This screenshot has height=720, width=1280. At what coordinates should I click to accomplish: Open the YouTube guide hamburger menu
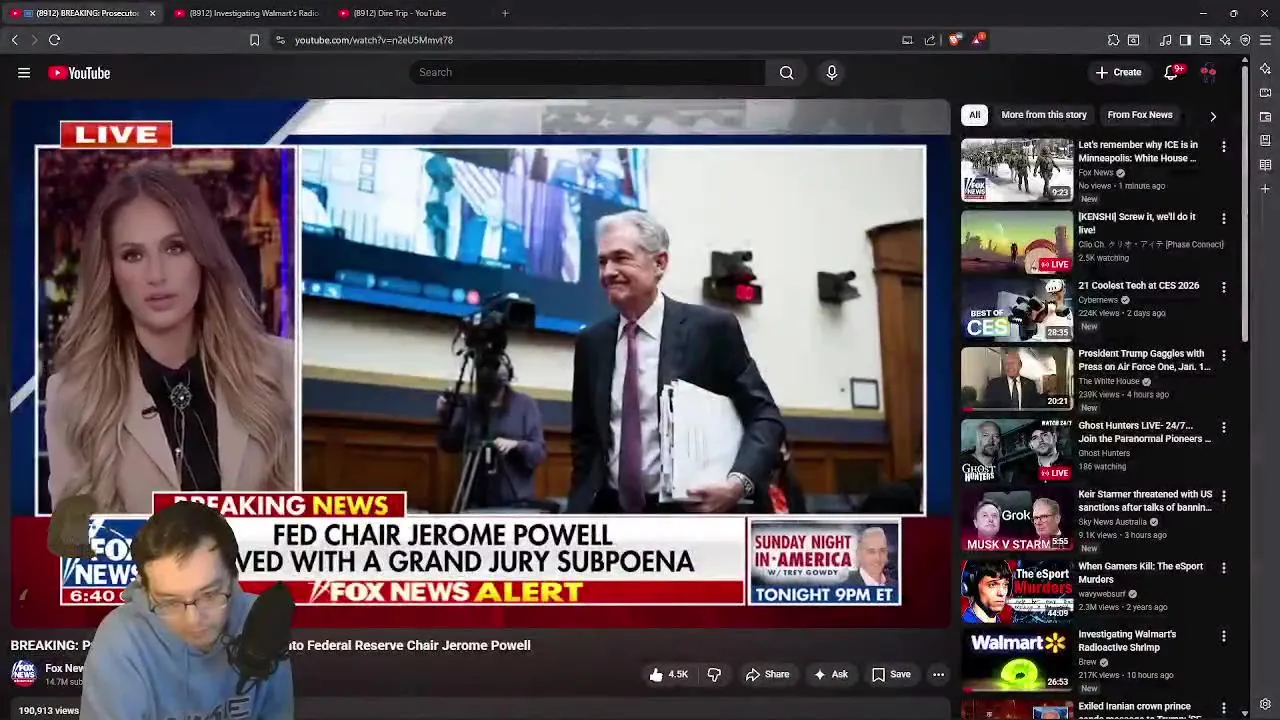point(24,73)
